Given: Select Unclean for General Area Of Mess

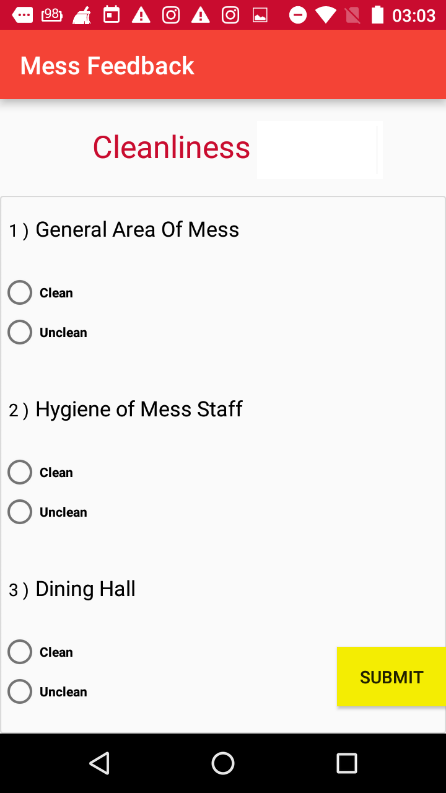Looking at the screenshot, I should (x=48, y=332).
